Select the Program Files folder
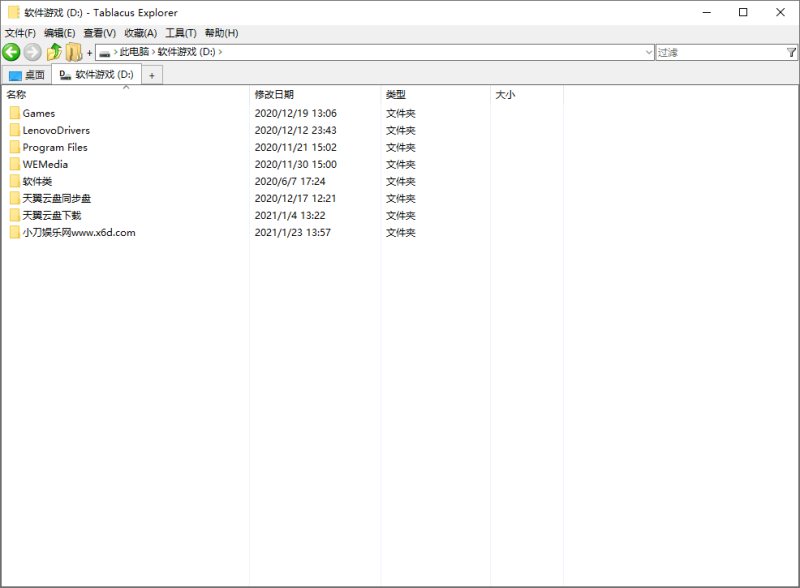 coord(55,147)
